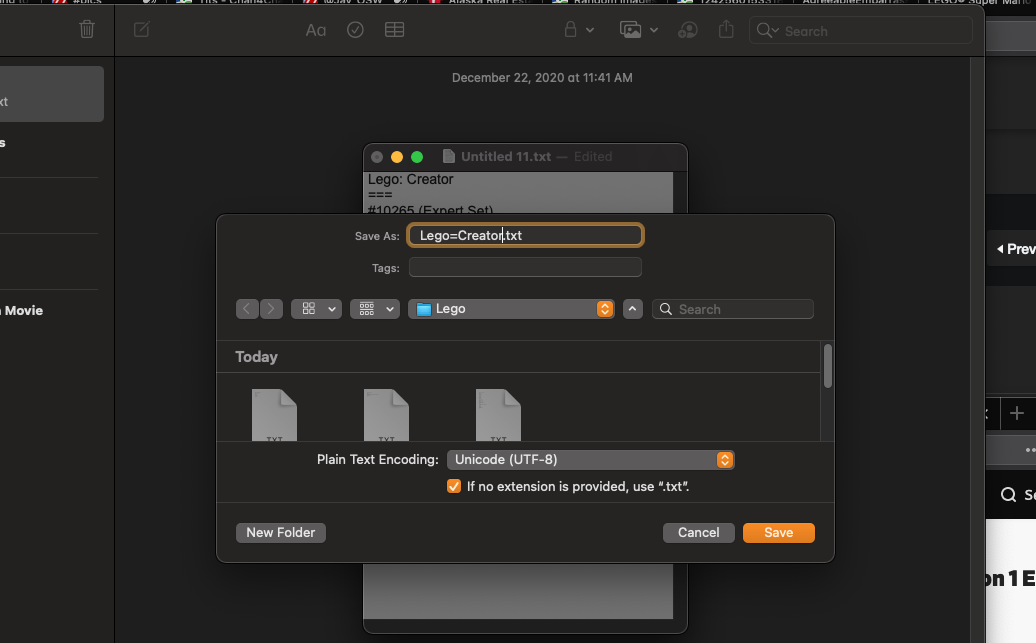Viewport: 1036px width, 643px height.
Task: Select the Movie note in Notes sidebar
Action: (x=24, y=311)
